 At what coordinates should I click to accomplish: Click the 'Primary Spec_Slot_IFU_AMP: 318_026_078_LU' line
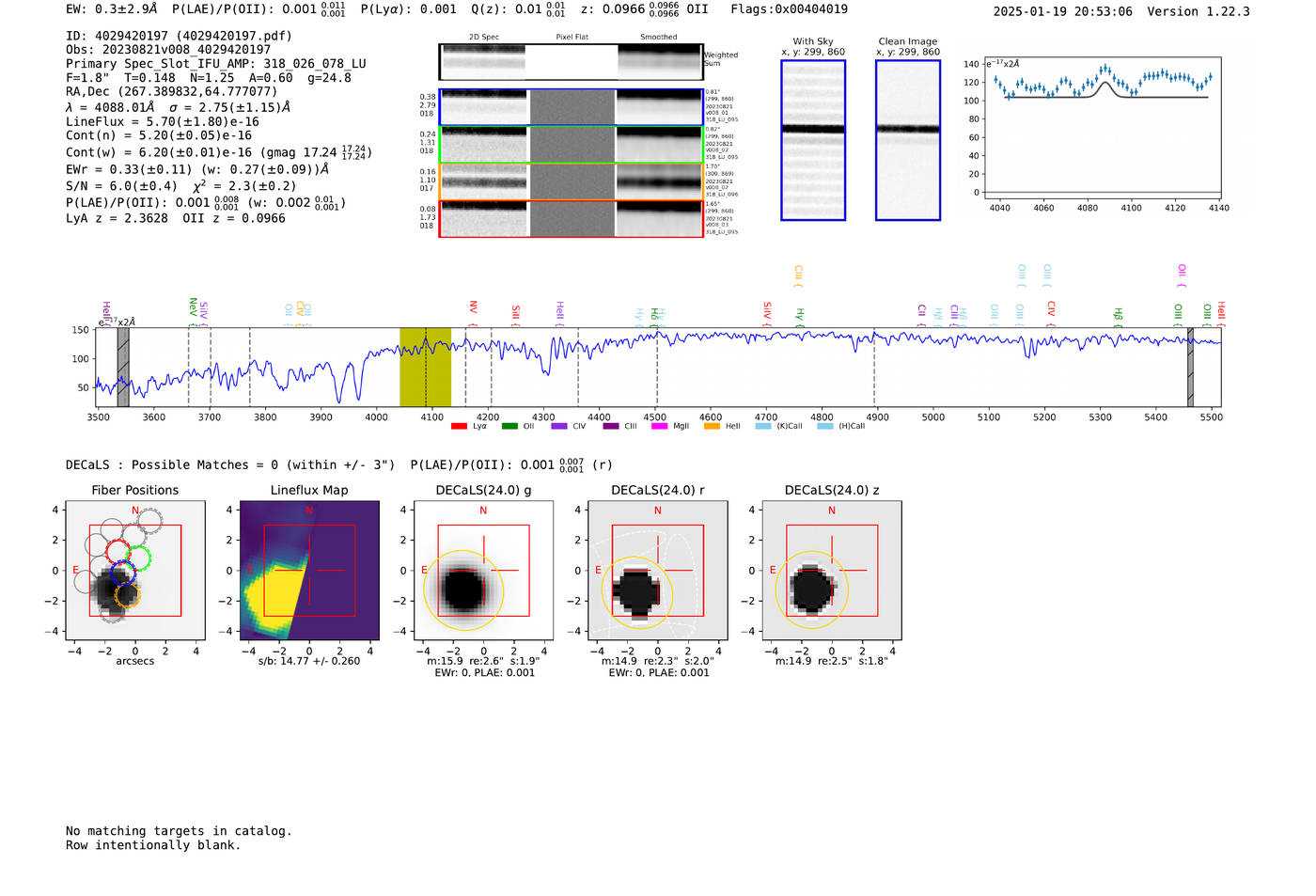point(216,64)
